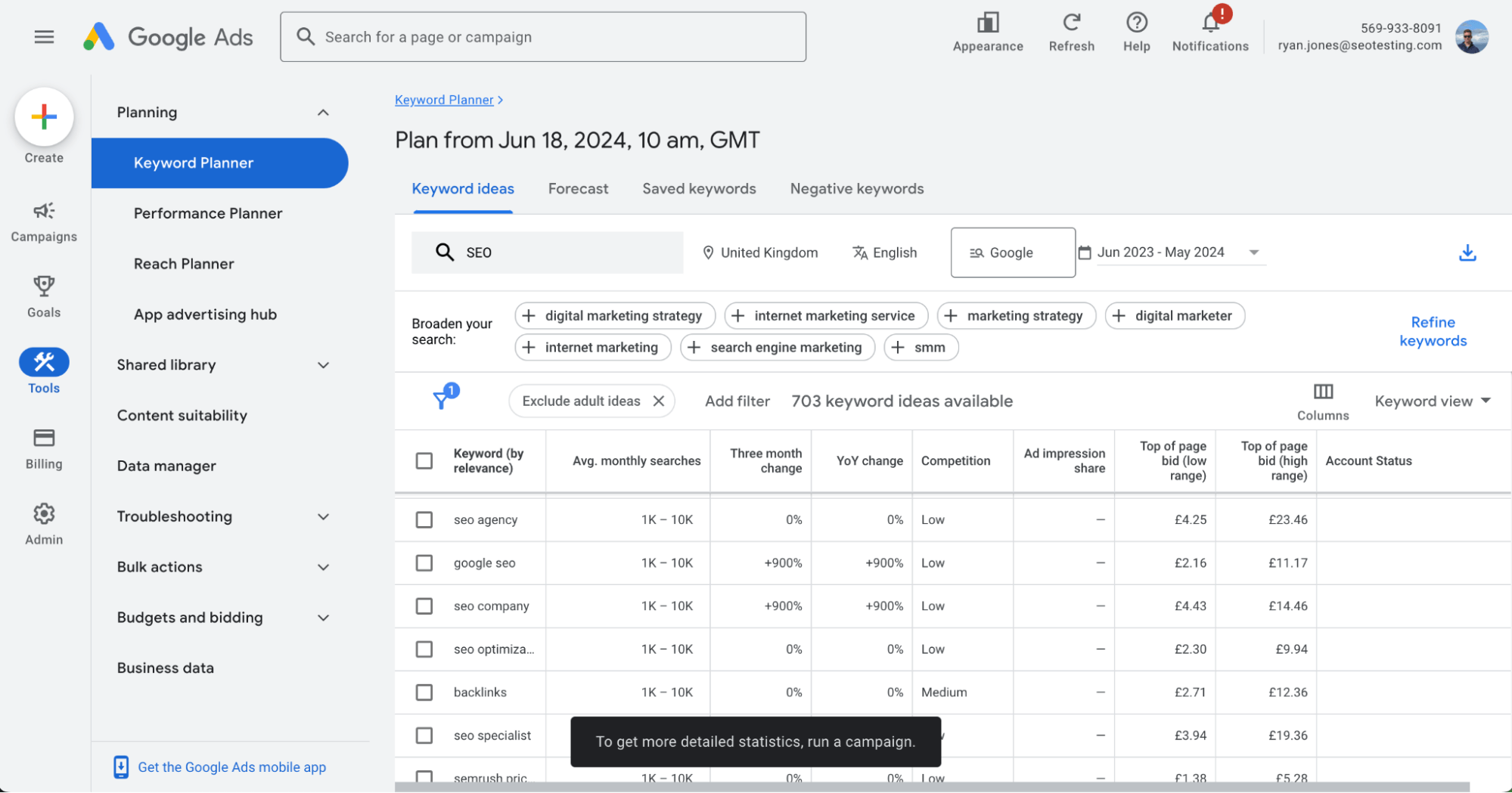The width and height of the screenshot is (1512, 793).
Task: Tick the checkbox for 'seo agency'
Action: coord(424,519)
